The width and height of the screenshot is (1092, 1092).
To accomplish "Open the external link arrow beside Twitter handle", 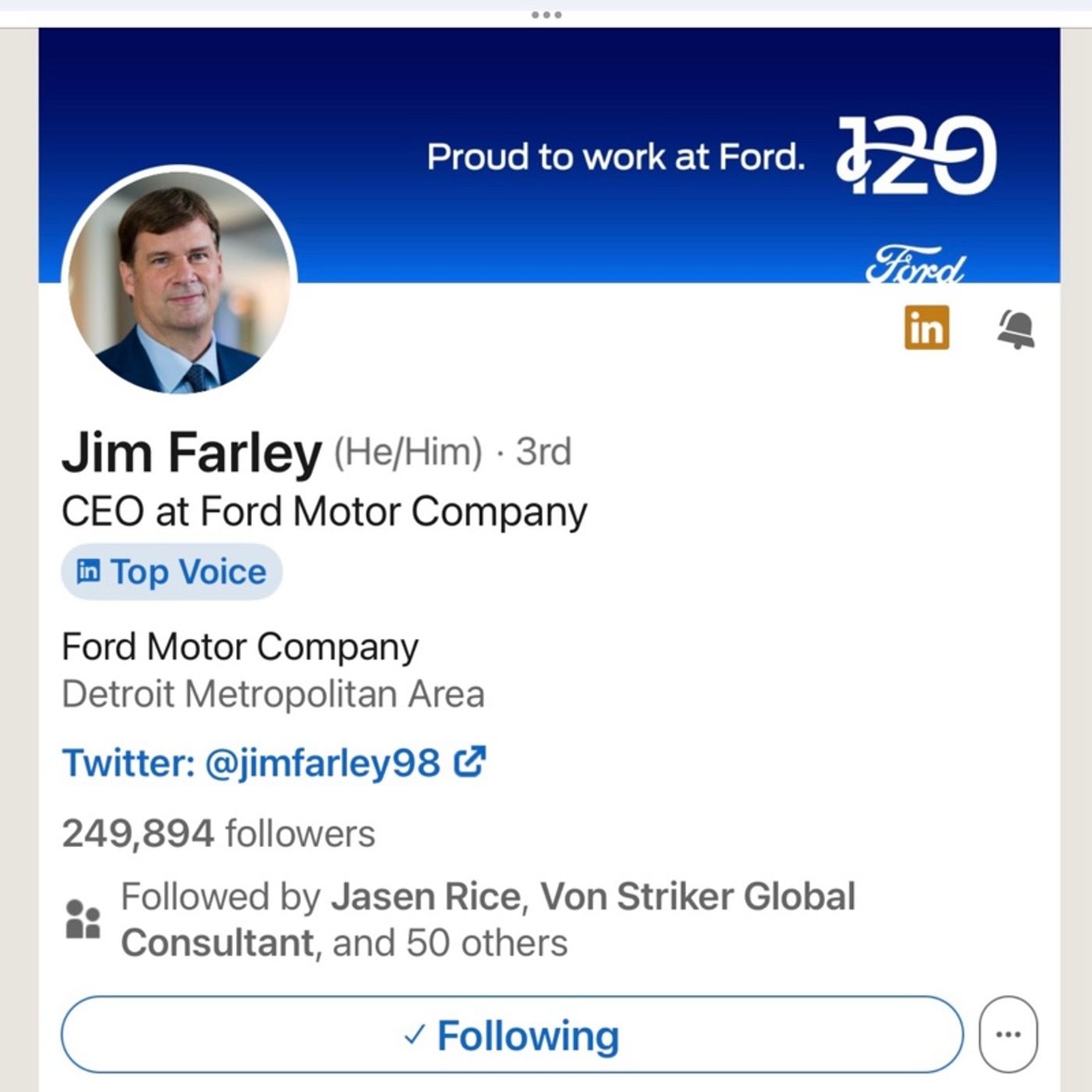I will [x=470, y=762].
